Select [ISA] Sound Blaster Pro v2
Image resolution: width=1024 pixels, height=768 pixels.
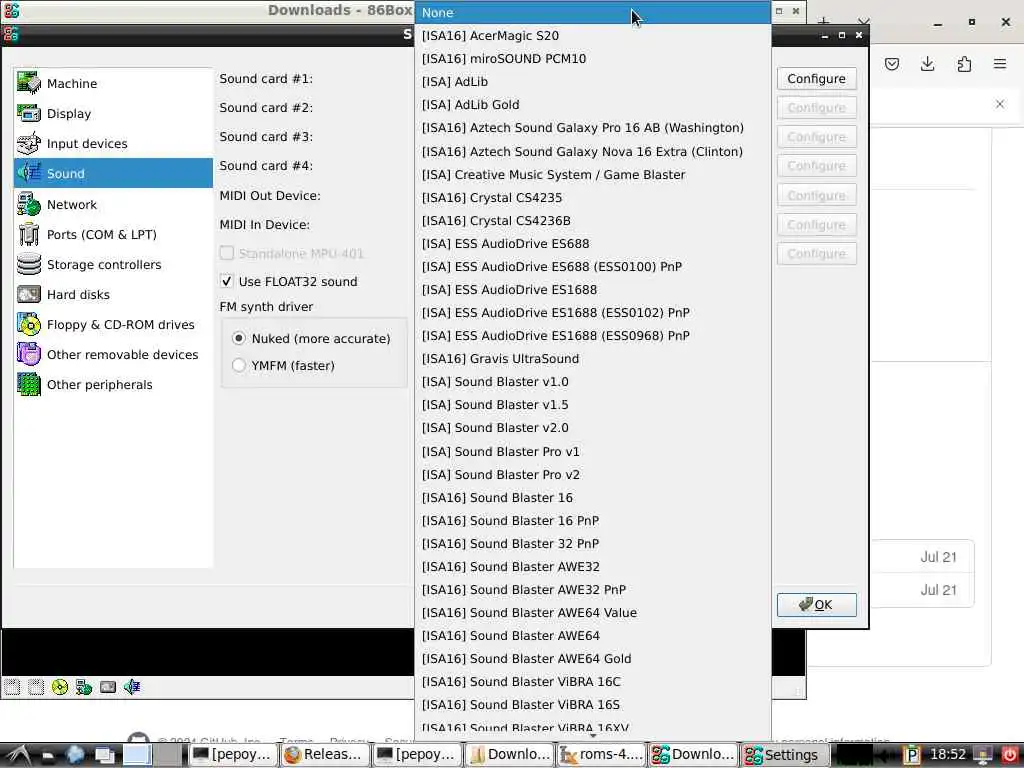click(592, 474)
